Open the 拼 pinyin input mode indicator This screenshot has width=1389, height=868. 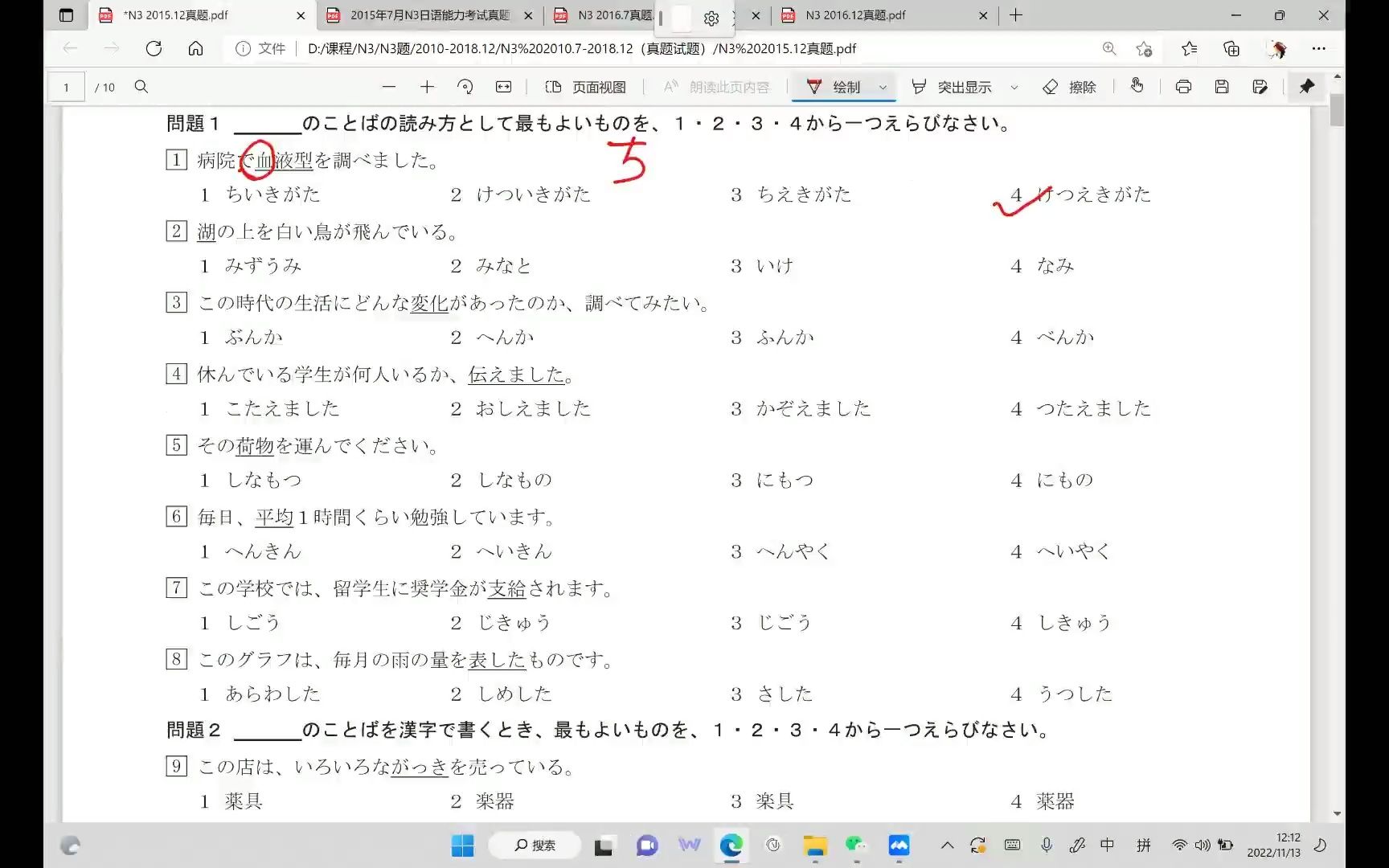coord(1144,845)
